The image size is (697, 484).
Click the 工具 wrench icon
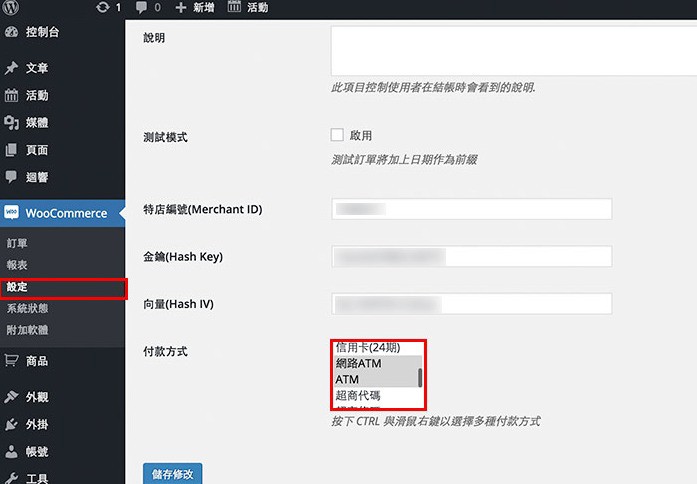coord(11,478)
